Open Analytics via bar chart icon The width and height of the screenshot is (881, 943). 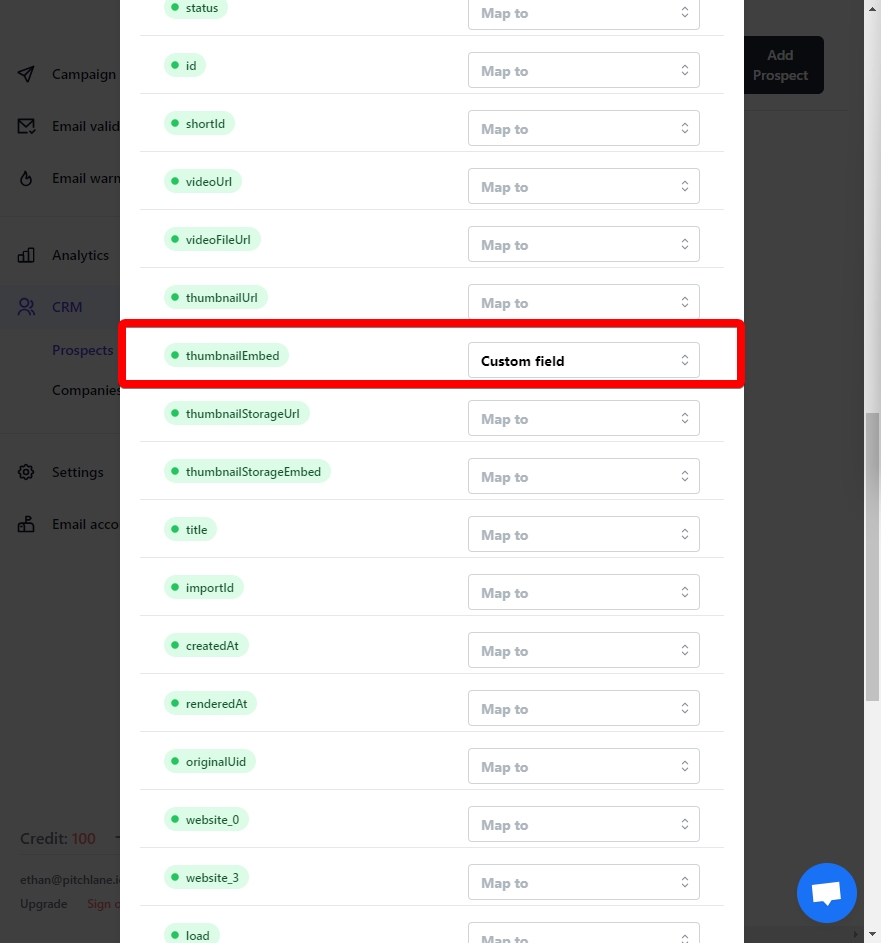27,255
